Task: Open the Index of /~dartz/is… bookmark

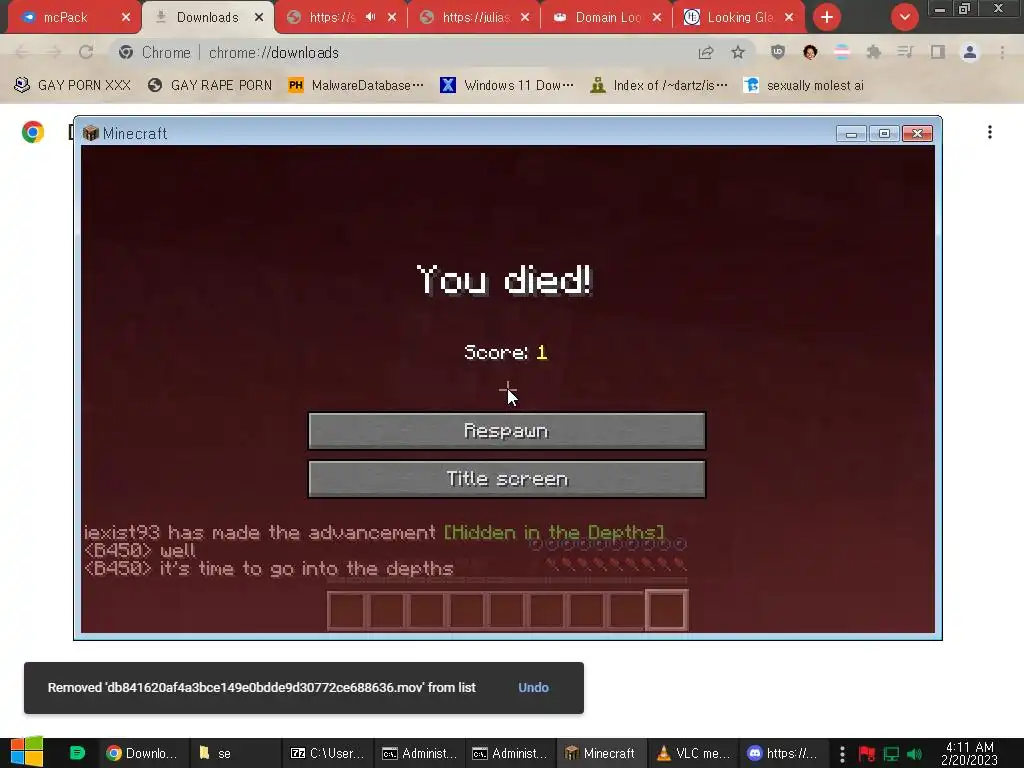Action: coord(658,85)
